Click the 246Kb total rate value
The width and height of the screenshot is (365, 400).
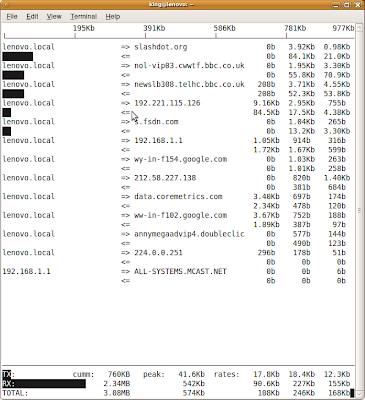[304, 393]
